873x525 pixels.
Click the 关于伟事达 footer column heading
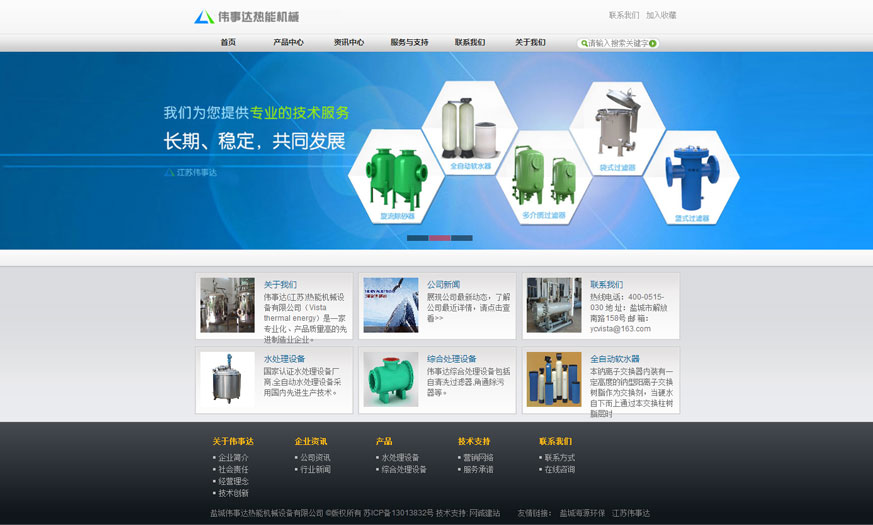pos(233,441)
